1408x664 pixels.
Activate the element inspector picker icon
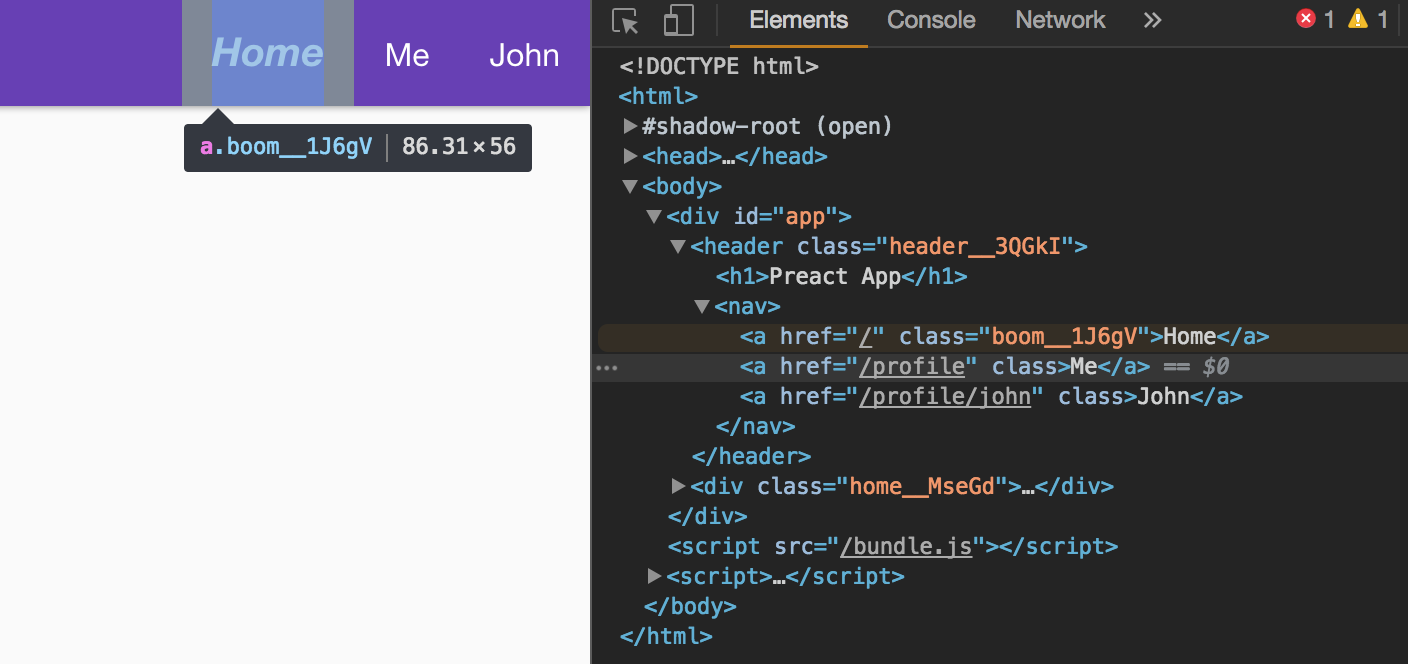625,21
